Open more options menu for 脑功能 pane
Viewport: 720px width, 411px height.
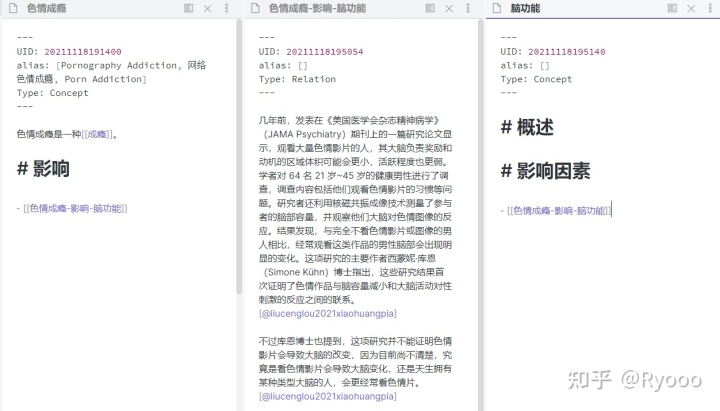pyautogui.click(x=710, y=8)
